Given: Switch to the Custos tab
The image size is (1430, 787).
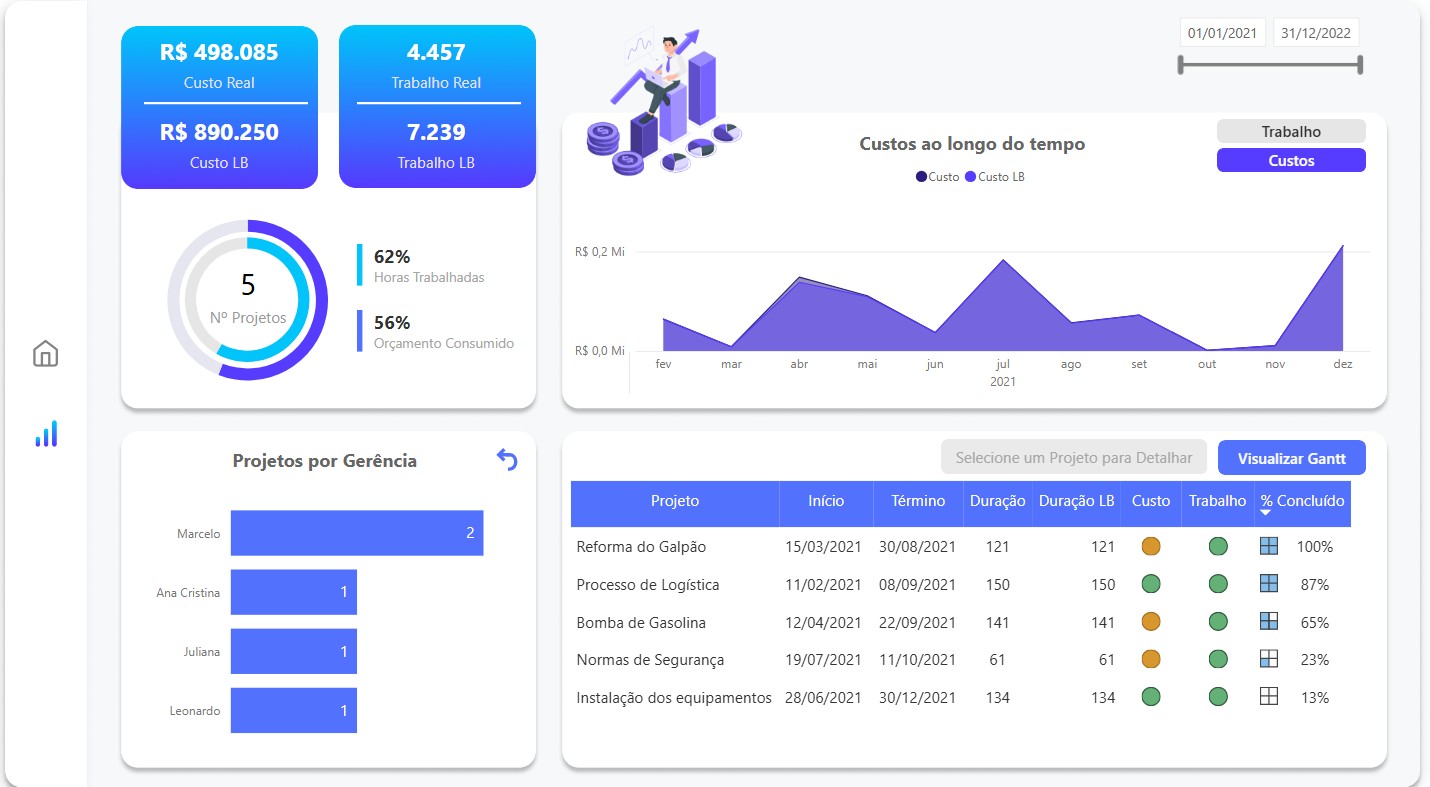Looking at the screenshot, I should (x=1290, y=160).
